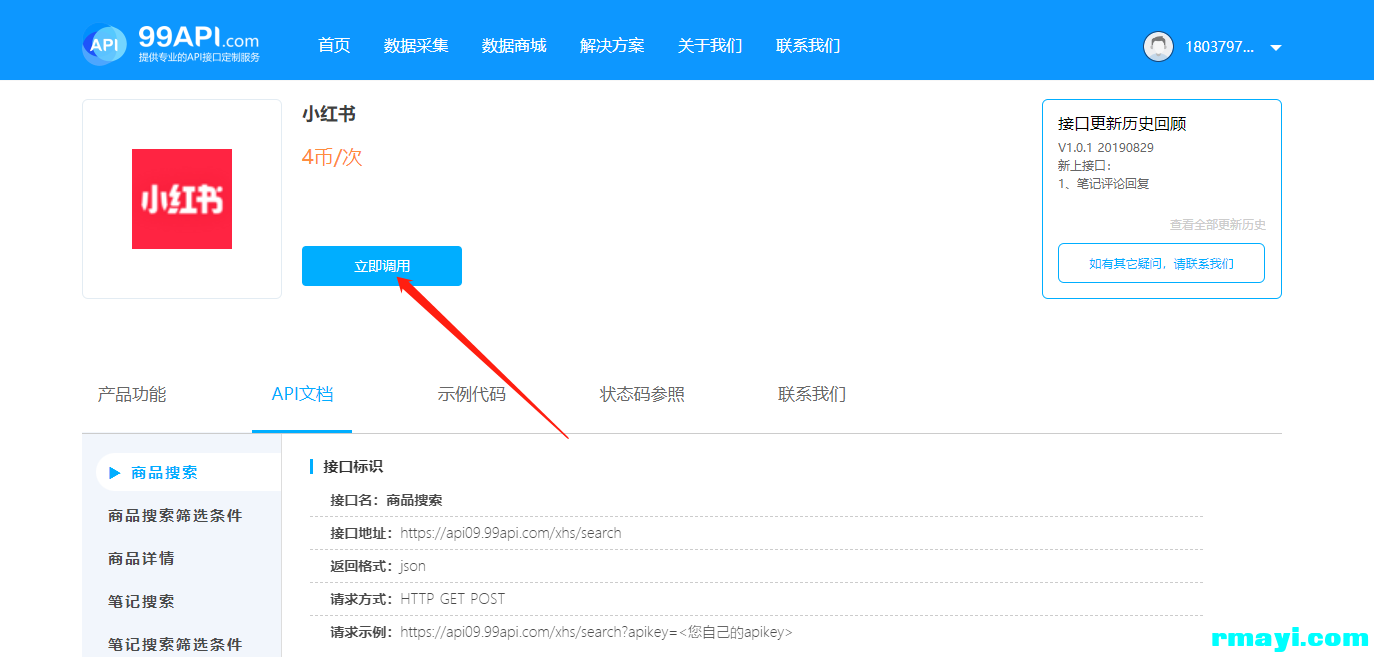Click the 接口更新历史回顾 heading

tap(1122, 124)
